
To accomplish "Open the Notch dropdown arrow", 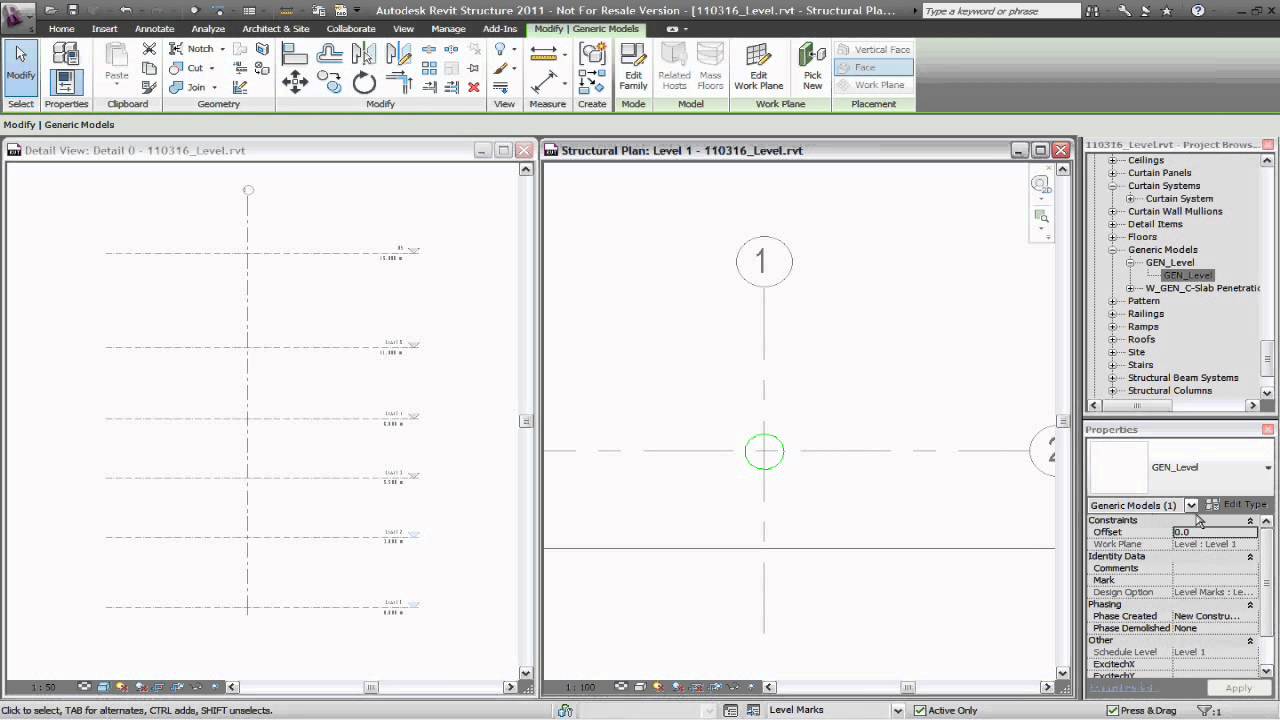I will 222,49.
